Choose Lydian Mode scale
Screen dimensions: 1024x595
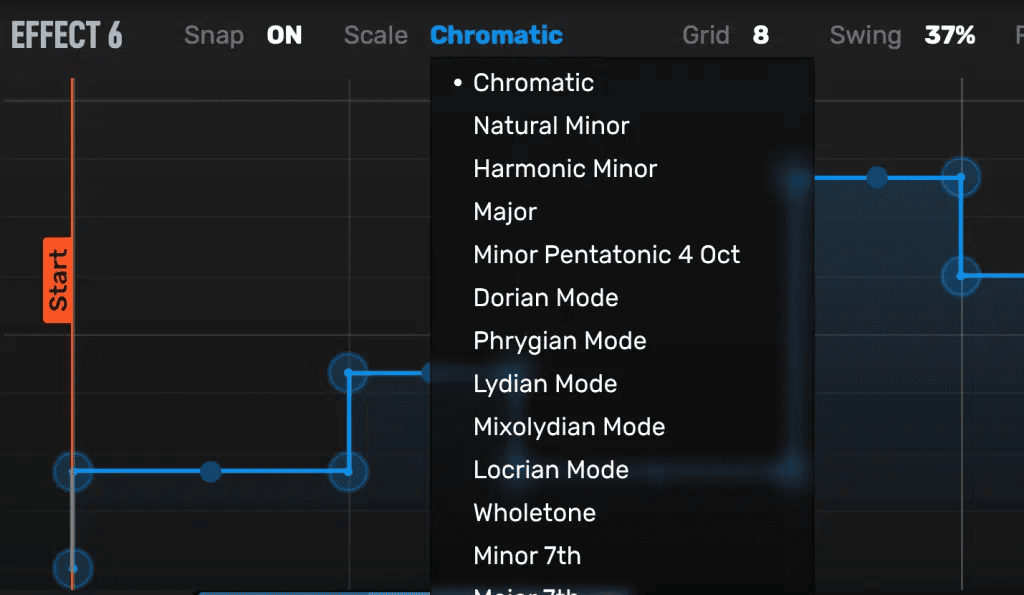tap(545, 384)
